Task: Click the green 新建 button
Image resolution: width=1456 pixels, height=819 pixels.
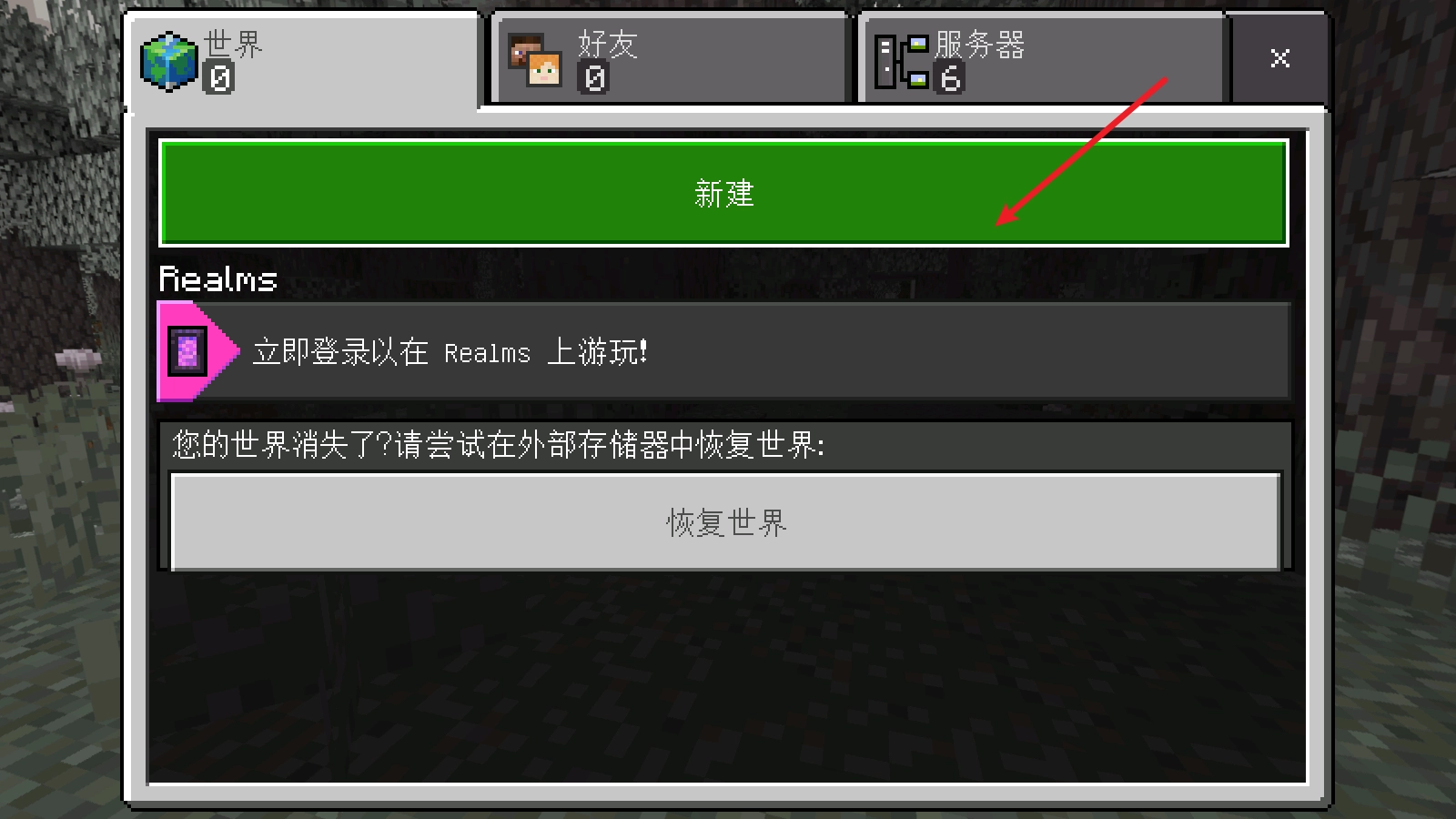Action: 723,193
